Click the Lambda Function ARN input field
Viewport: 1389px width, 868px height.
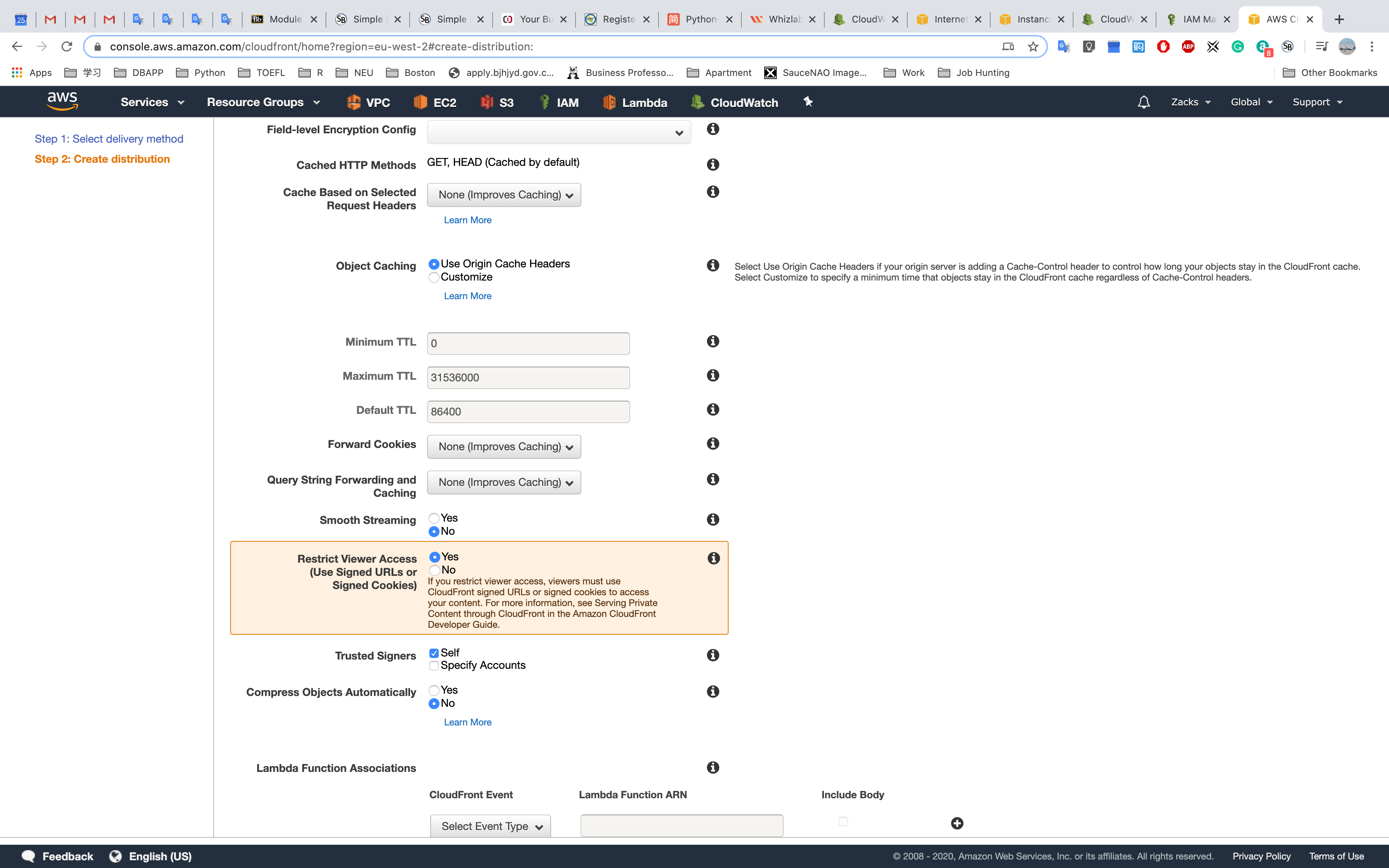[681, 825]
